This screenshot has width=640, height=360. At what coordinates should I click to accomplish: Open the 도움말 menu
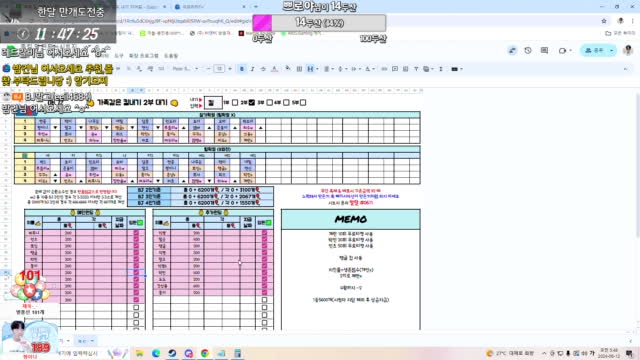171,56
